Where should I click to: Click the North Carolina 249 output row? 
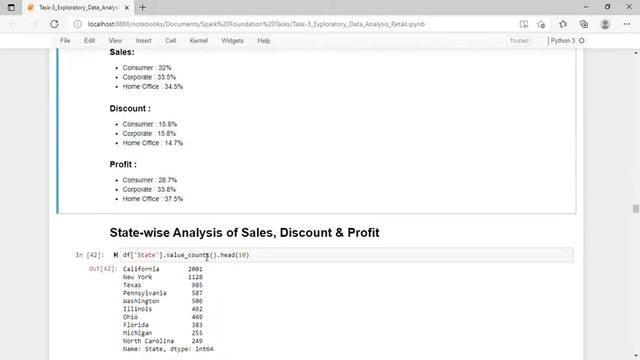point(162,341)
